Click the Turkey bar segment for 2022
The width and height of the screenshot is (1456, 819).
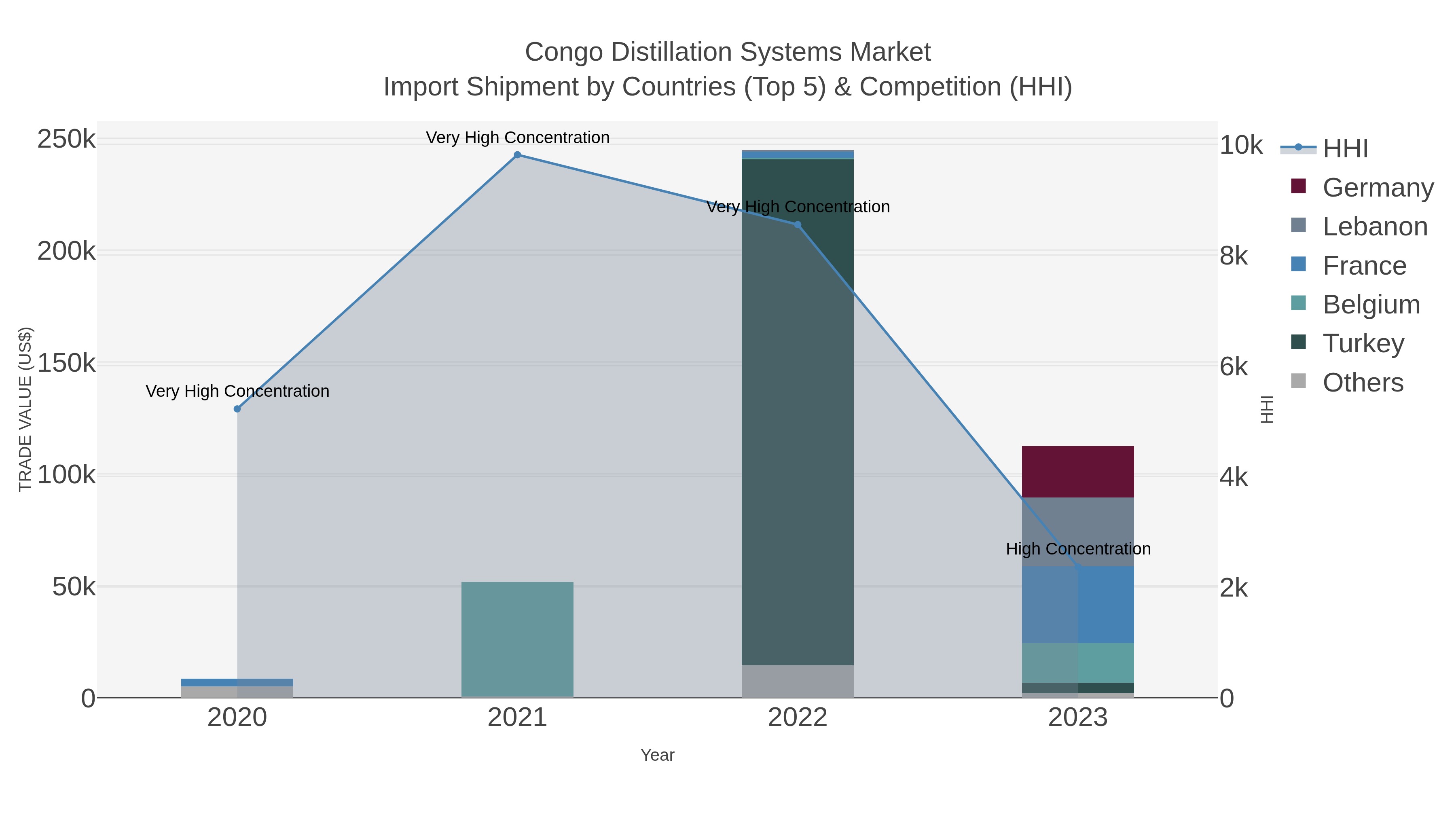tap(798, 412)
